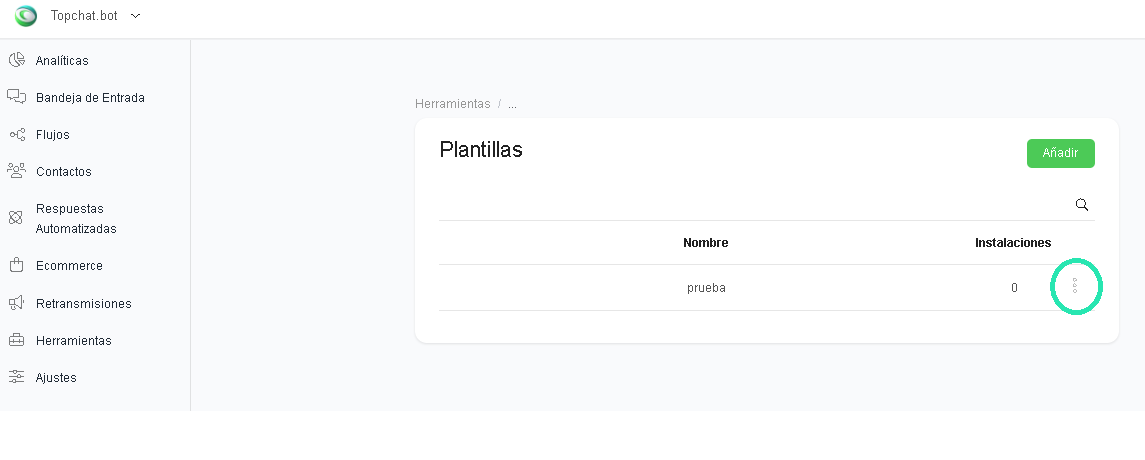Open Retransmisiones menu item
This screenshot has height=460, width=1145.
click(x=83, y=304)
